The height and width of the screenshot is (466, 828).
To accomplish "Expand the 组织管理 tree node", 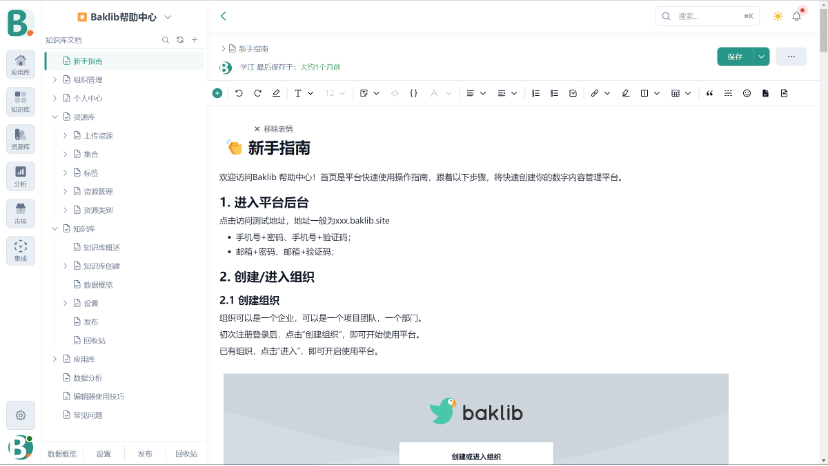I will 55,80.
